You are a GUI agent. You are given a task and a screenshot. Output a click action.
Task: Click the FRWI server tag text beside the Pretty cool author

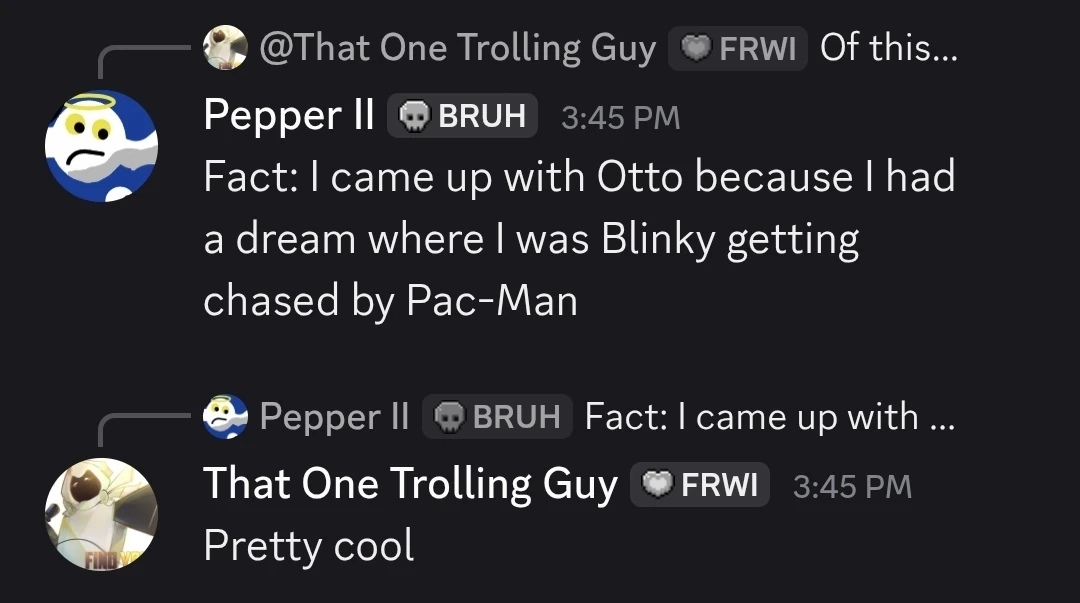718,486
